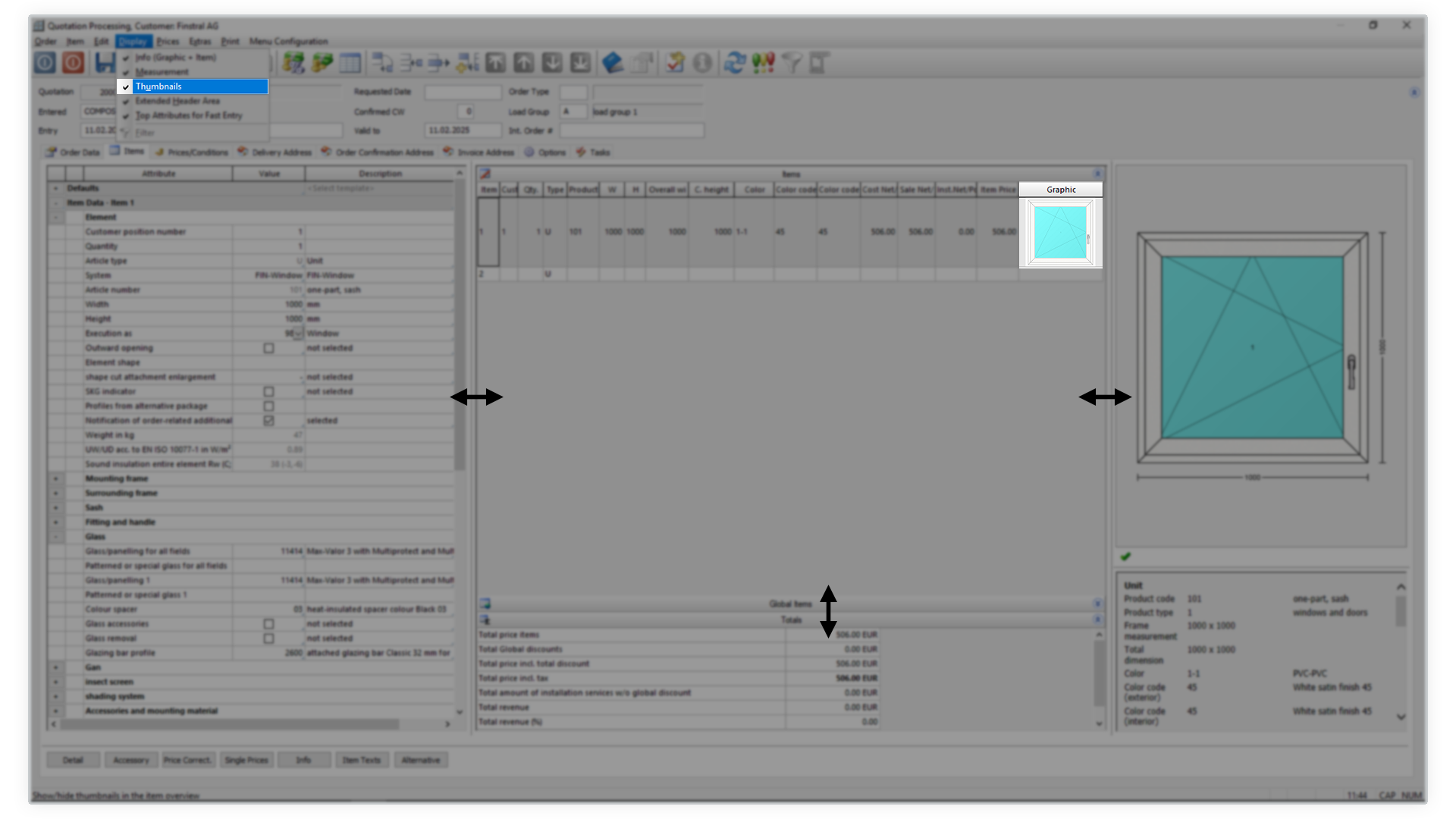Expand the Defaults group
Screen dimensions: 1456x819
click(x=55, y=188)
